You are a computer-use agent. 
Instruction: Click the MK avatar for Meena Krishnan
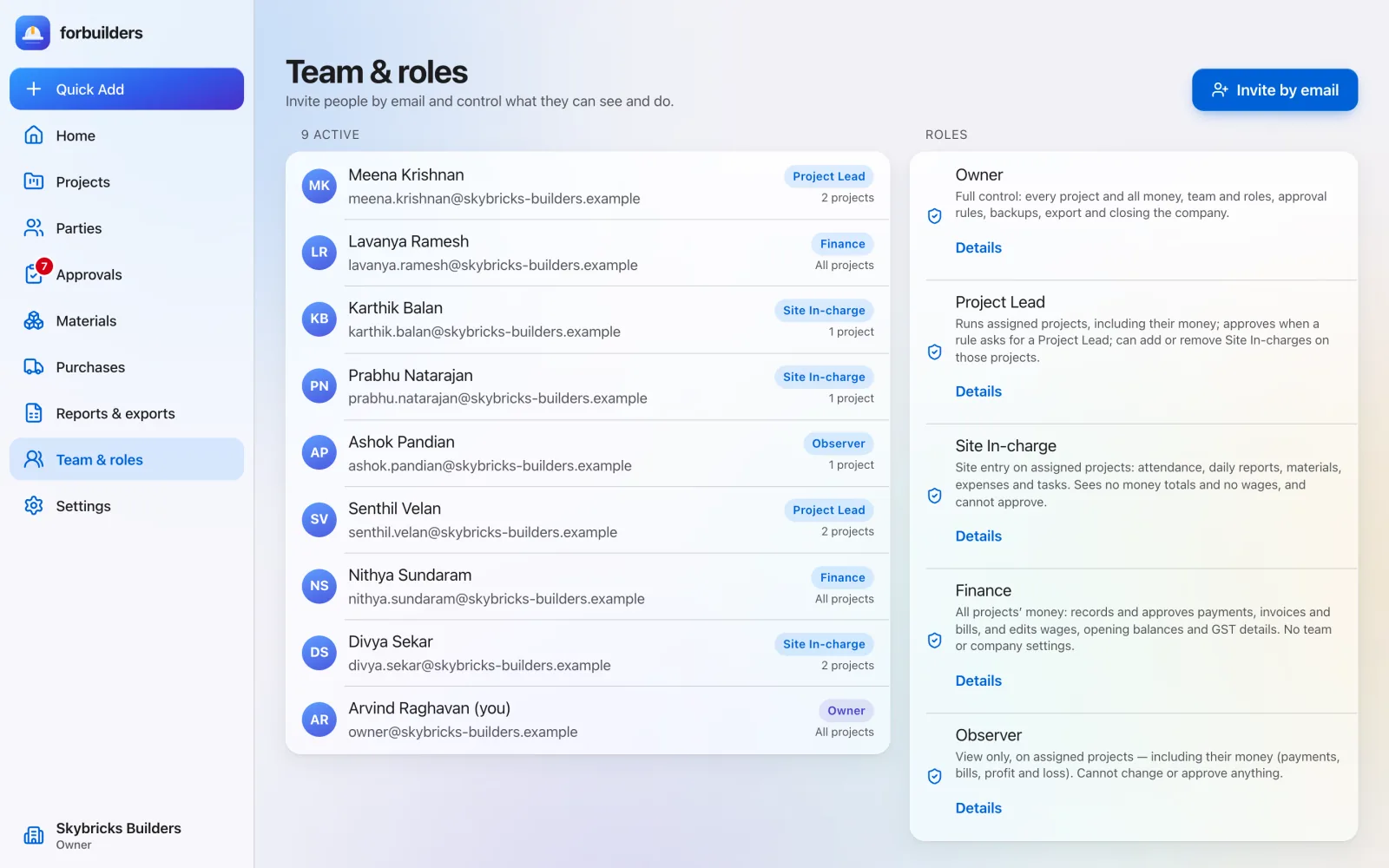(319, 186)
